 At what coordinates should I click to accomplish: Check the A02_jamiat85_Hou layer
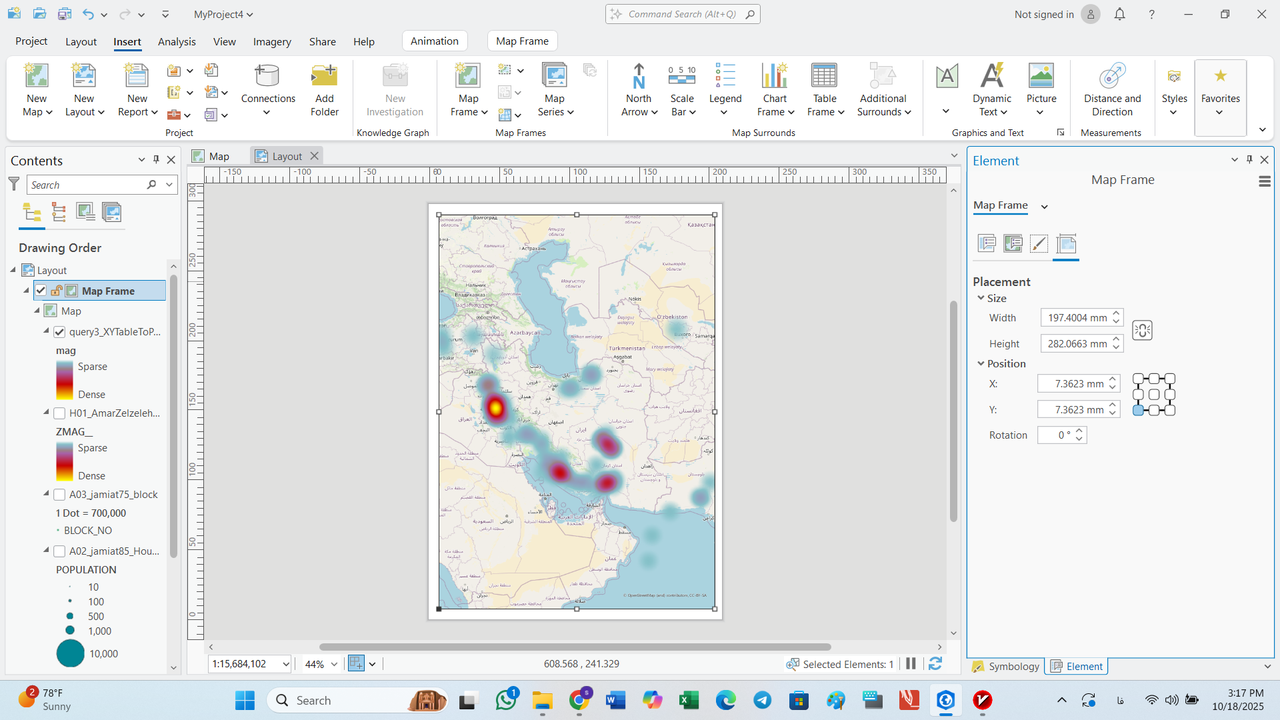pyautogui.click(x=59, y=551)
